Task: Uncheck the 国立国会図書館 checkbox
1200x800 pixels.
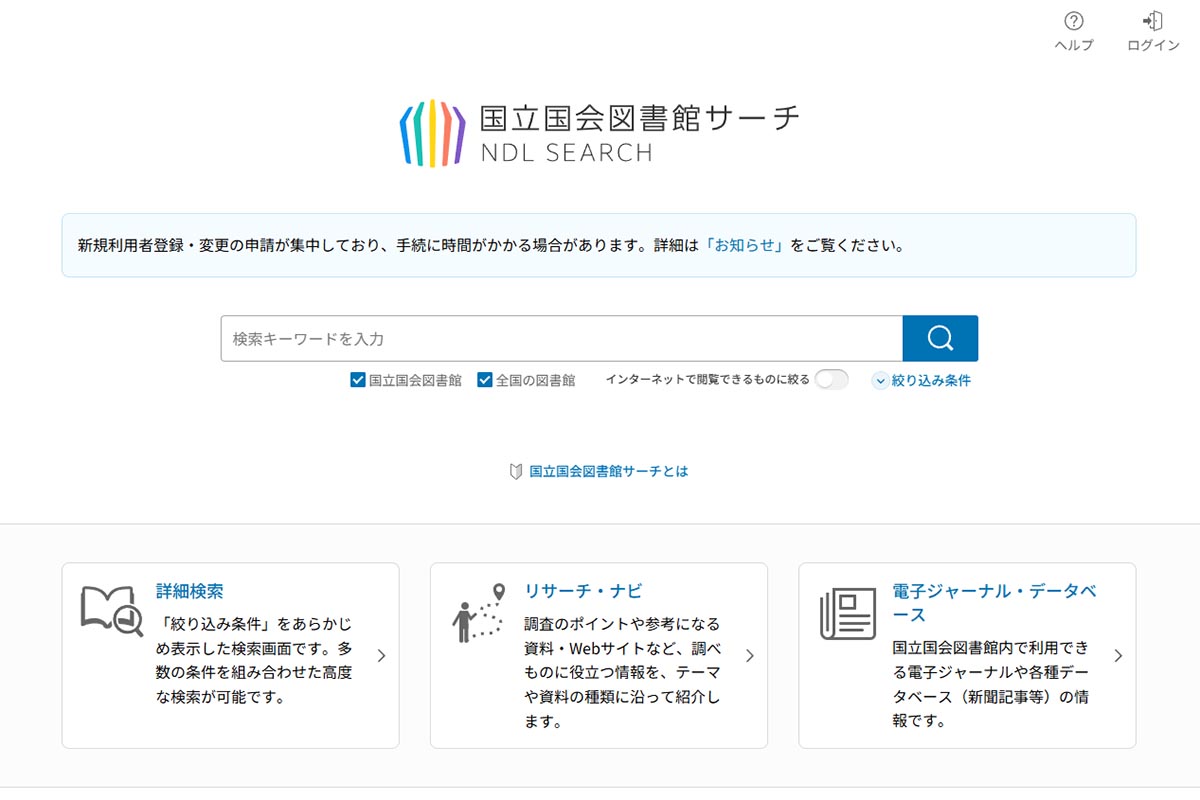Action: (358, 380)
